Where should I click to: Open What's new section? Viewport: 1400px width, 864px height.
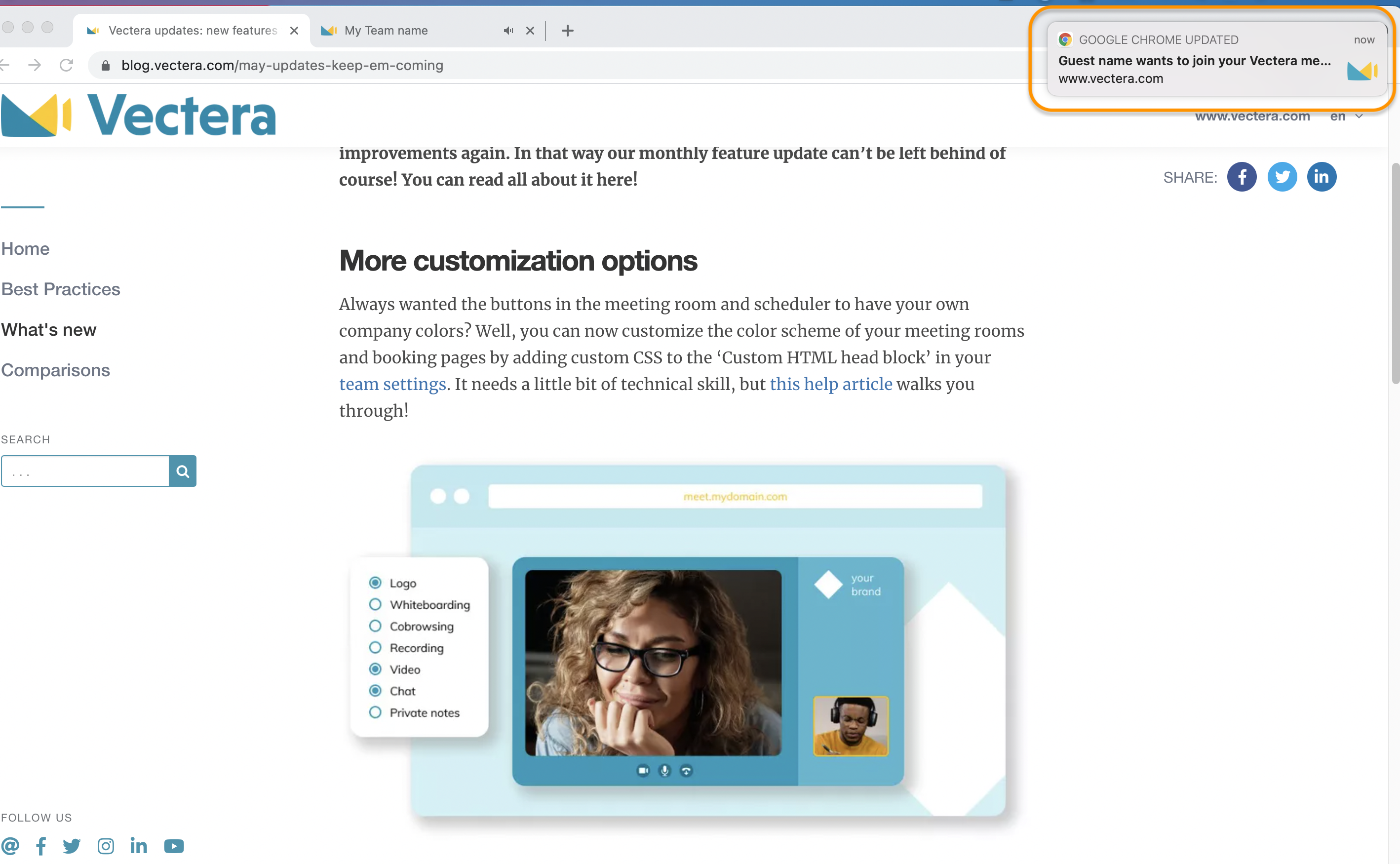pos(48,330)
